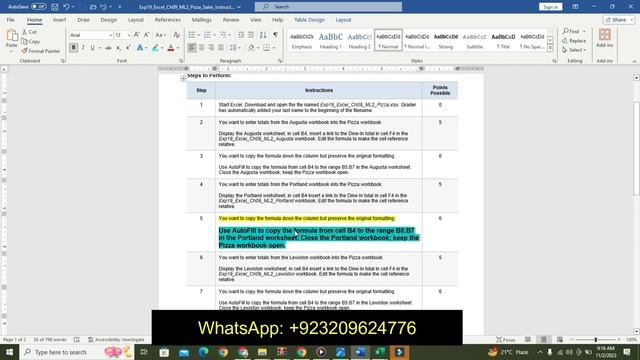Switch to the Table Design tab

coord(309,20)
